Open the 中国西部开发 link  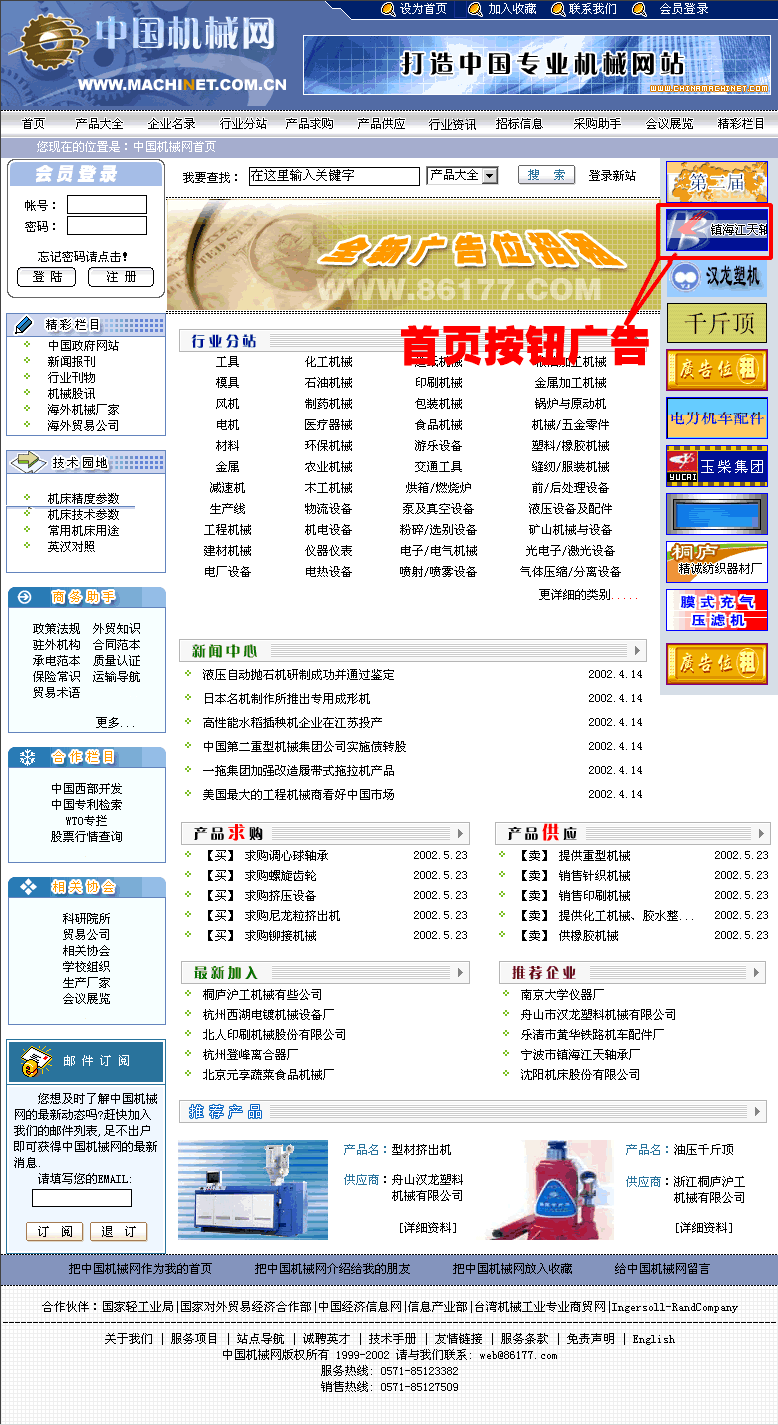click(87, 789)
